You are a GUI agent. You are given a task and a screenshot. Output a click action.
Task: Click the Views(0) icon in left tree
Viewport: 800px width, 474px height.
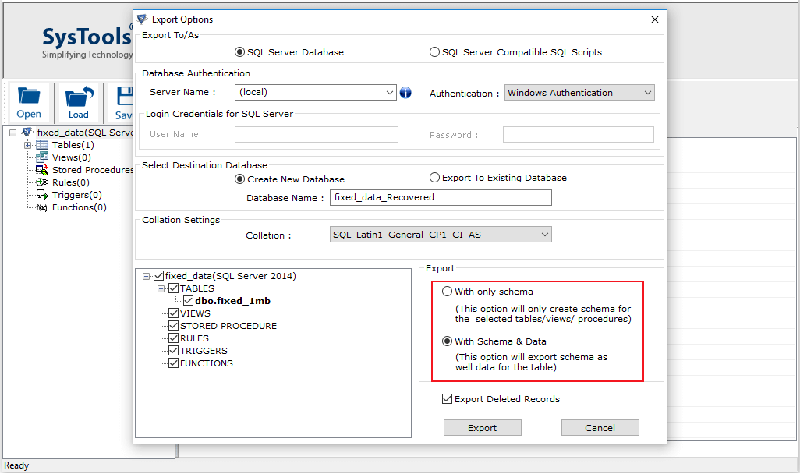(x=42, y=157)
